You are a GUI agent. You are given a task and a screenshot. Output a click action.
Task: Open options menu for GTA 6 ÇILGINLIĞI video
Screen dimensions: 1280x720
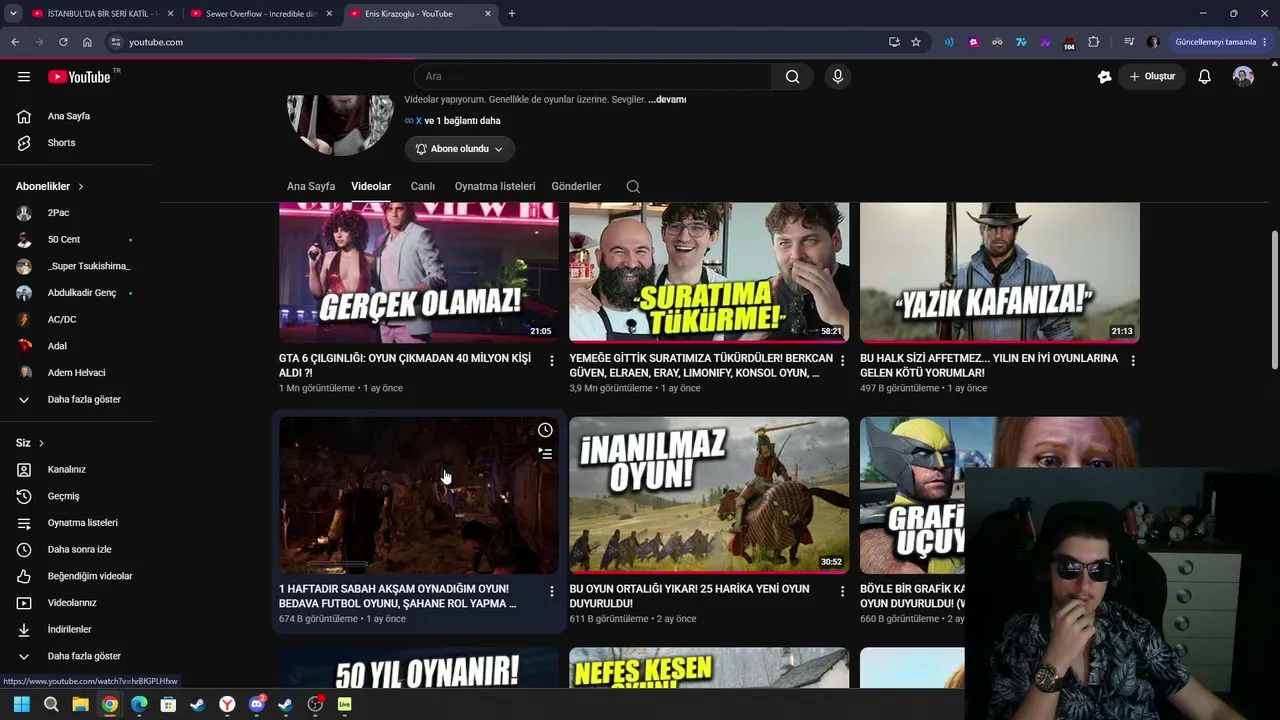click(552, 360)
